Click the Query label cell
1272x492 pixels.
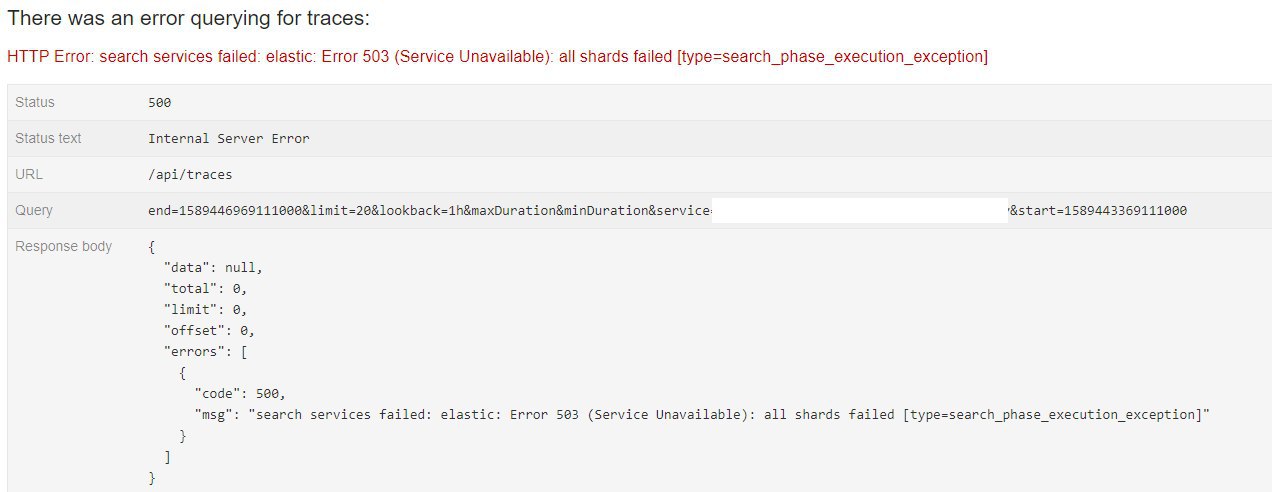[x=34, y=210]
